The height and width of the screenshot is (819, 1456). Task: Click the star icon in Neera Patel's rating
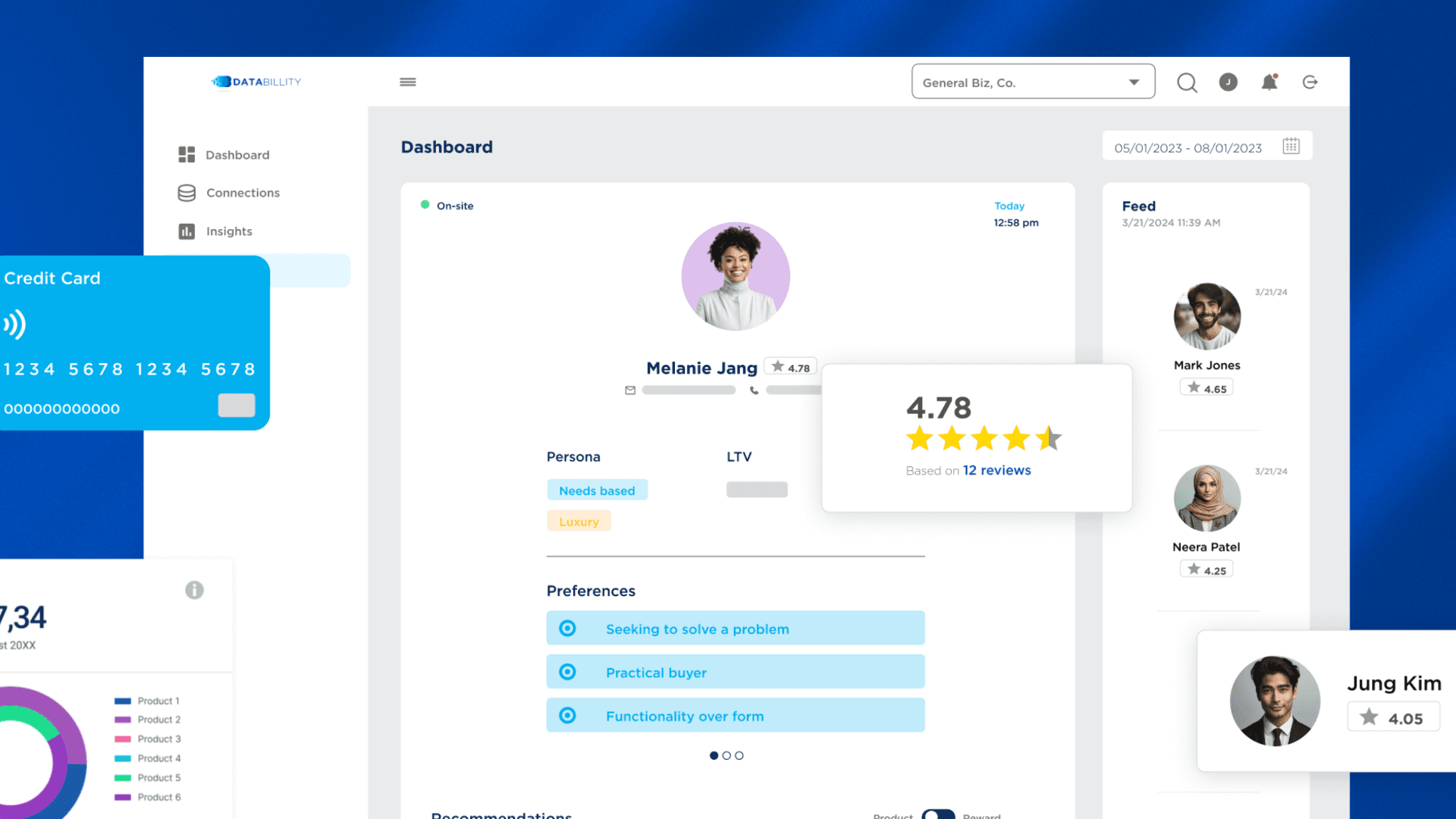pos(1194,569)
